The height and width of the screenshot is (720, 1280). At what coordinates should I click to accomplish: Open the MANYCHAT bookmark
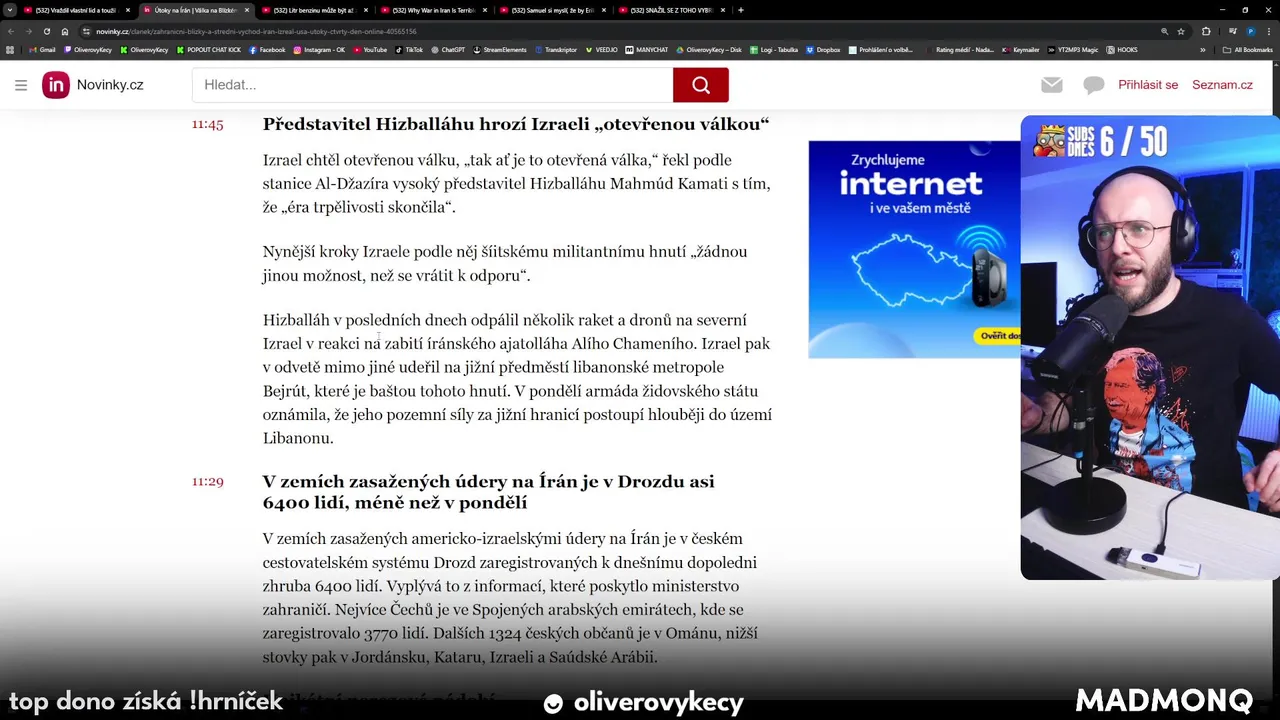point(647,49)
